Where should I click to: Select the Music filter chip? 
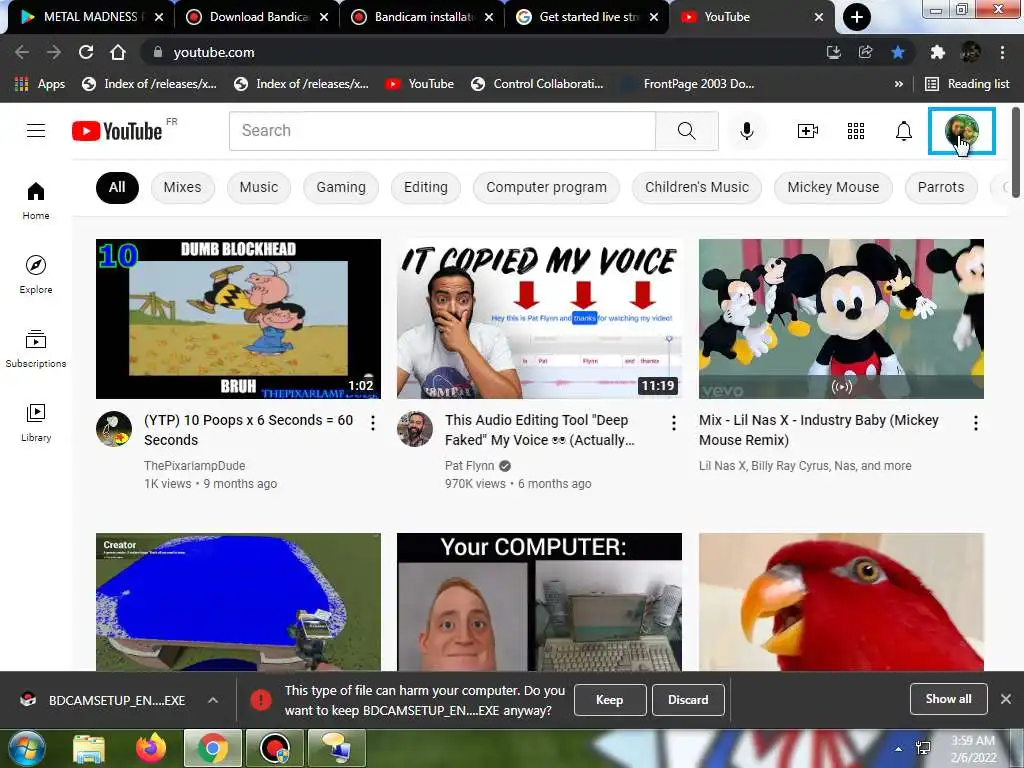259,187
